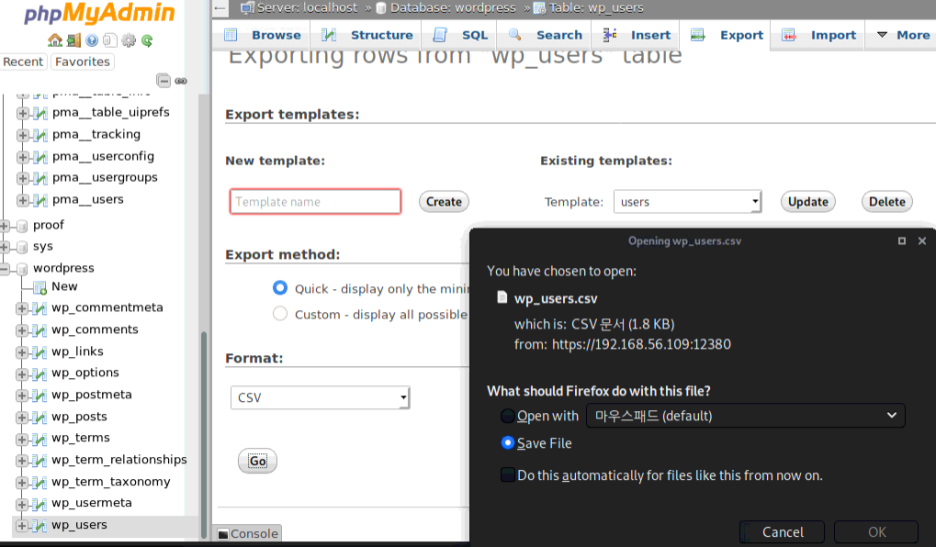The height and width of the screenshot is (547, 936).
Task: Click the wp_commentmeta table icon
Action: coord(40,308)
